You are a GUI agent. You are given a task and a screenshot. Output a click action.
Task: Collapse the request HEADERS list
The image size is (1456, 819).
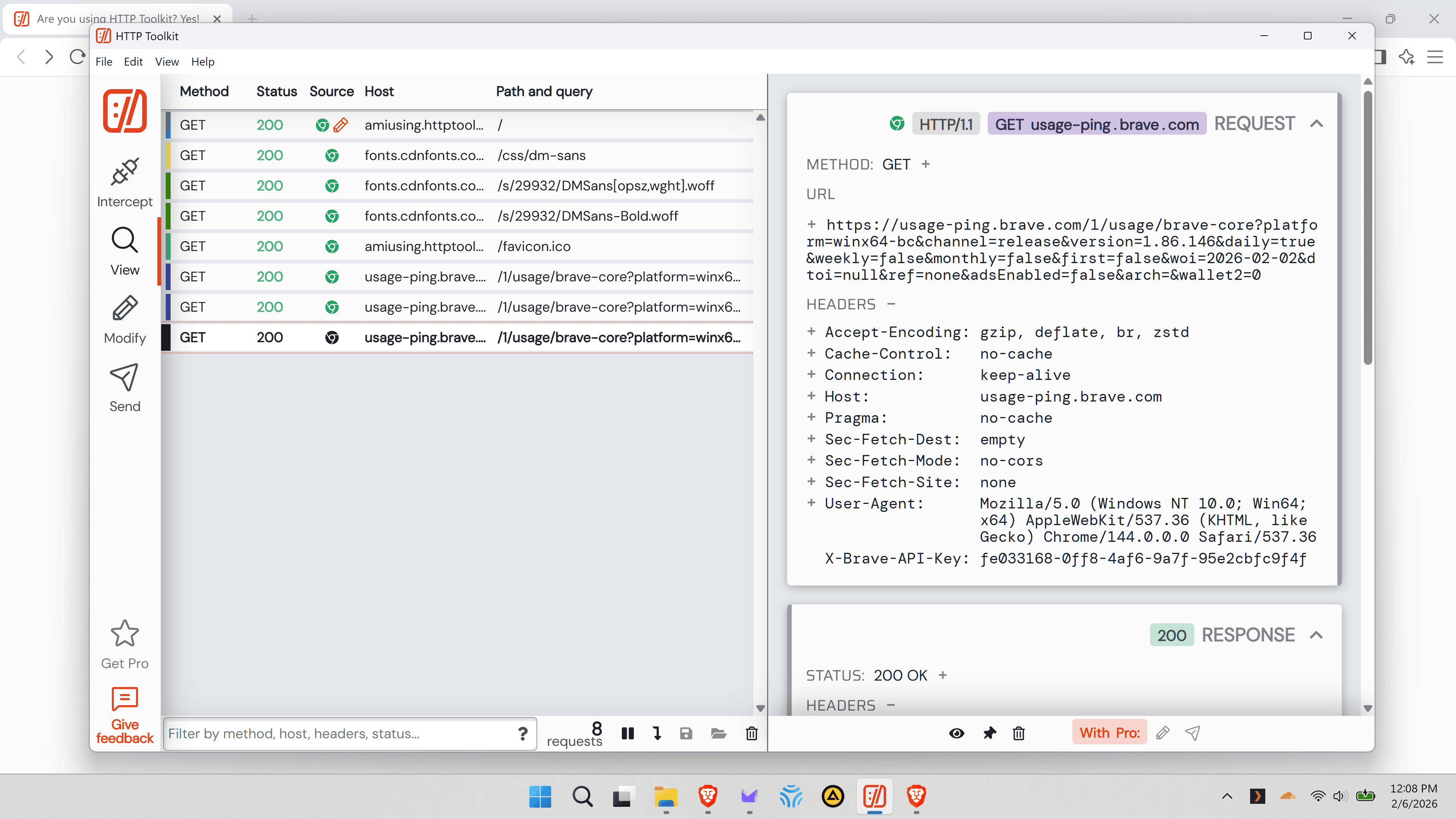point(891,304)
